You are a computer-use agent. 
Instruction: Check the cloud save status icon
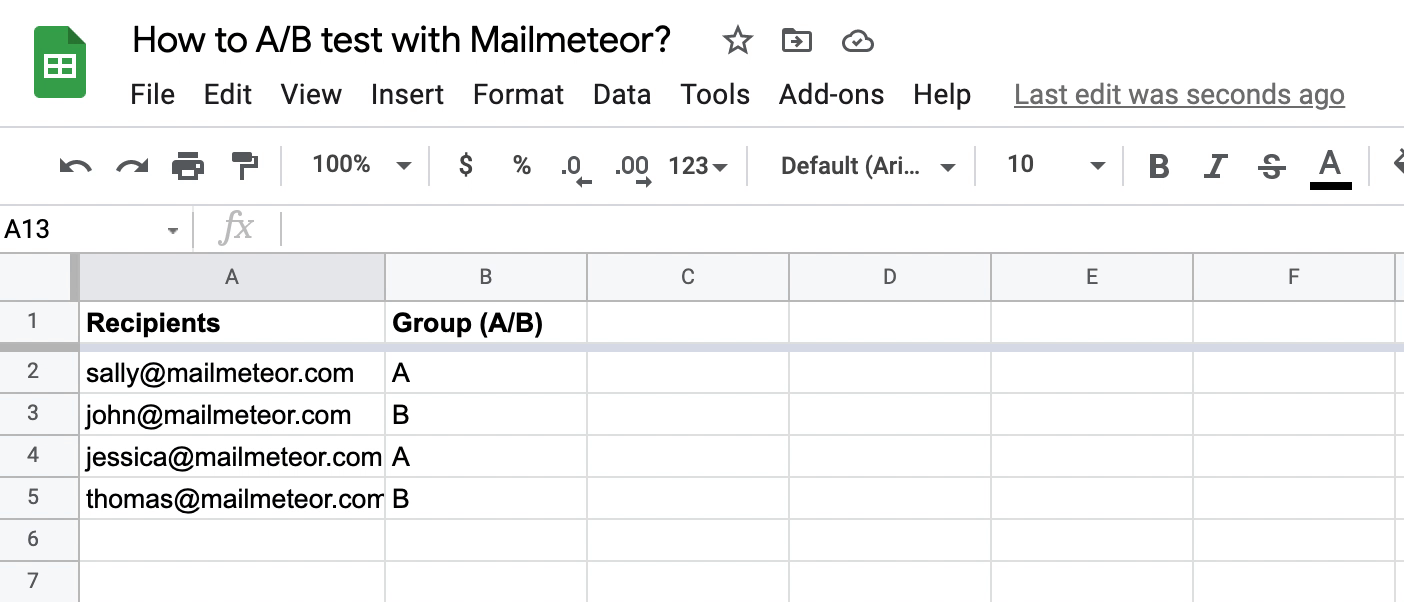pyautogui.click(x=858, y=41)
